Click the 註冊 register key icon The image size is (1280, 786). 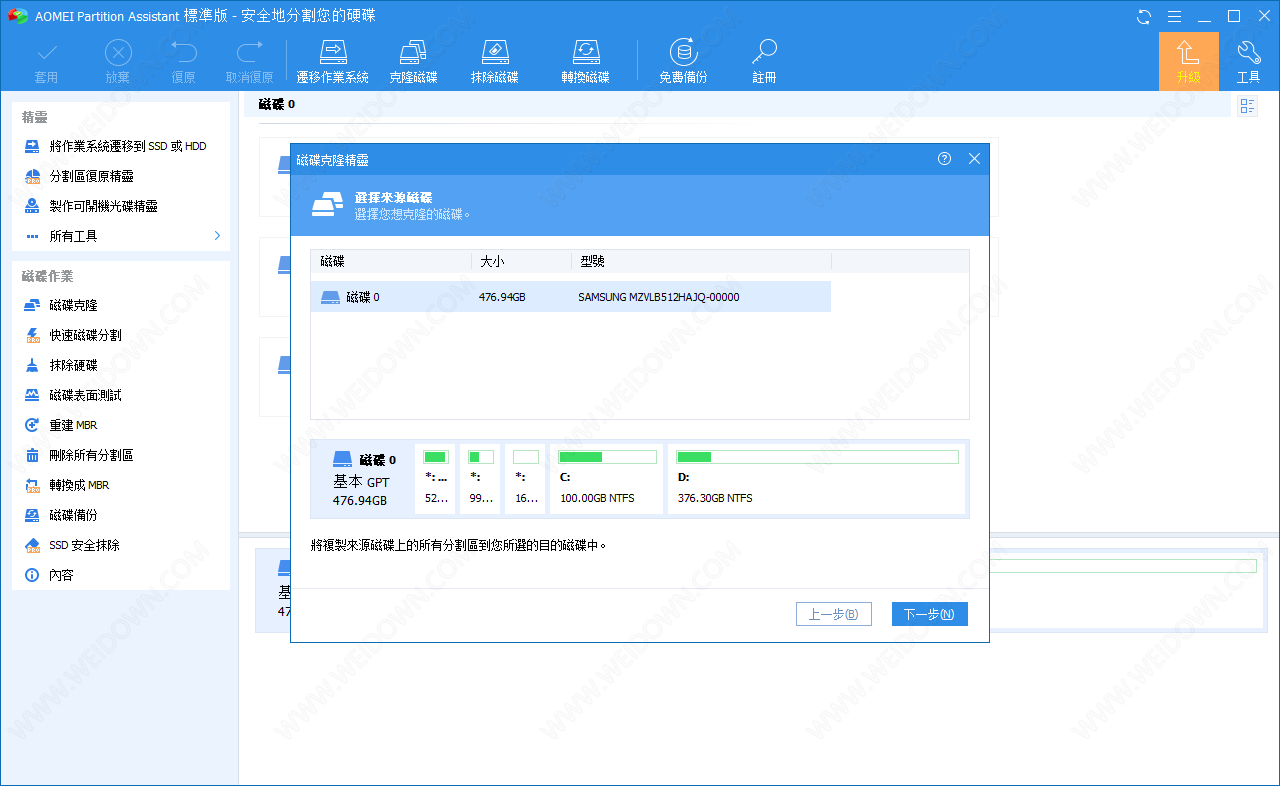(x=765, y=61)
